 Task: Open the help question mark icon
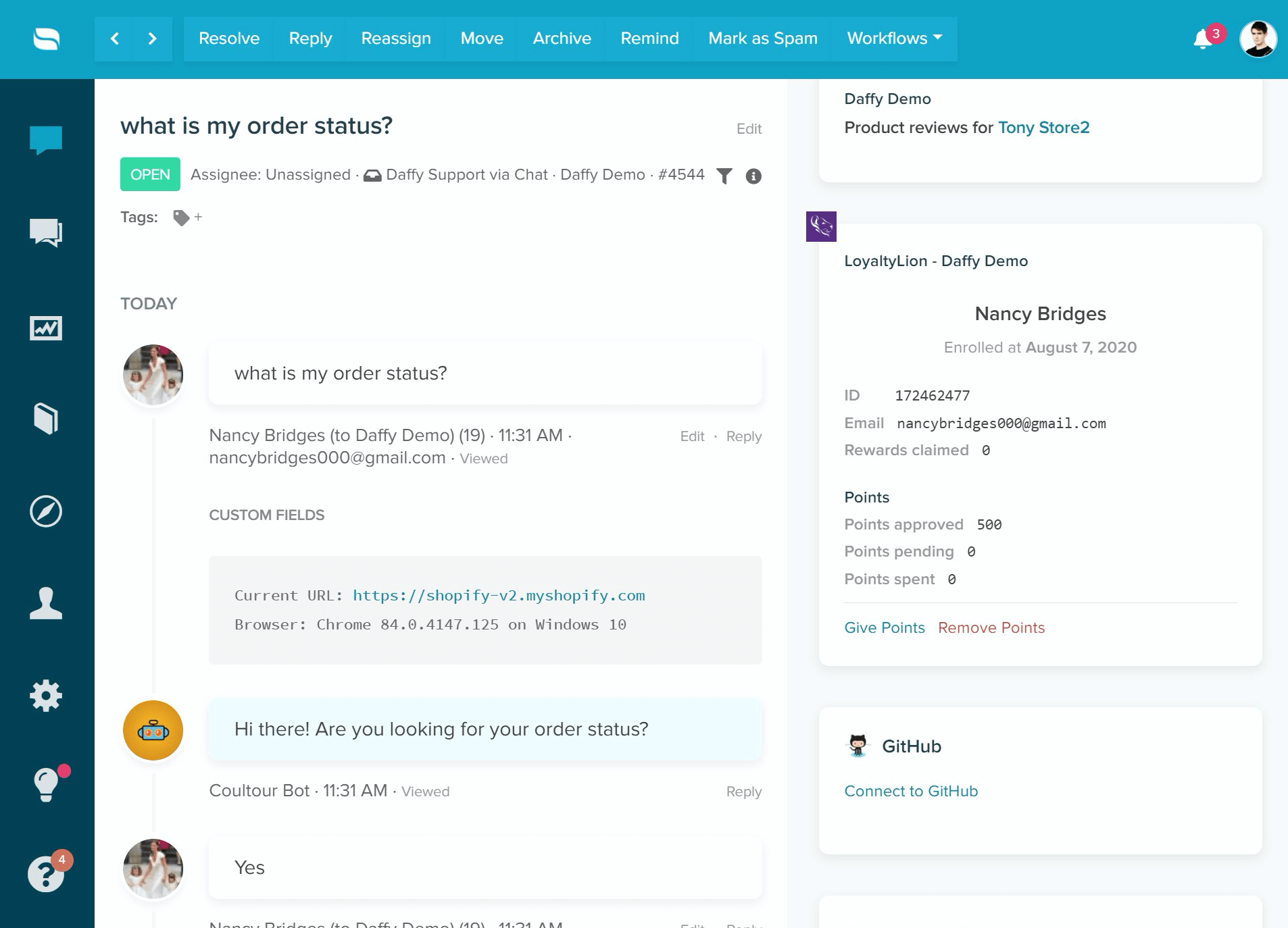tap(45, 874)
